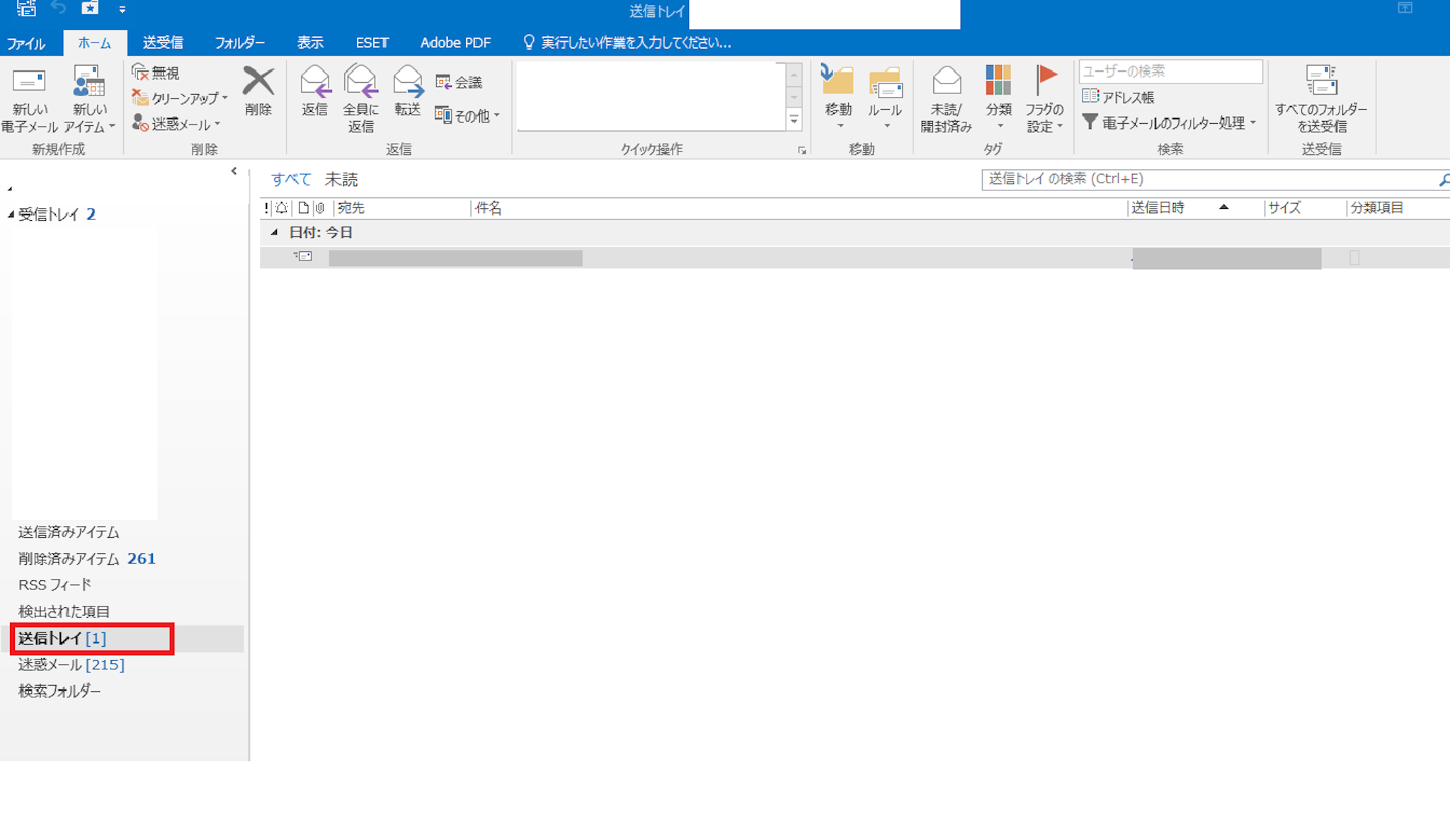Show All messages filter
Screen dimensions: 1450x840
click(291, 180)
